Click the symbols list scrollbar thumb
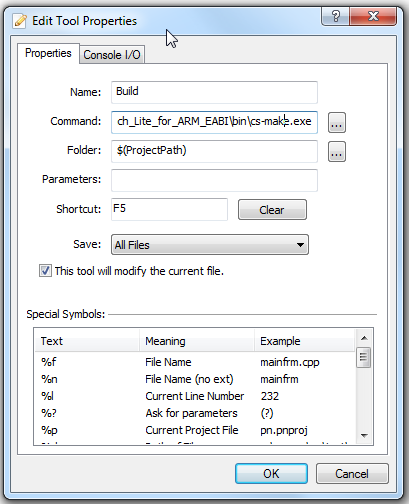The image size is (409, 504). (x=364, y=357)
